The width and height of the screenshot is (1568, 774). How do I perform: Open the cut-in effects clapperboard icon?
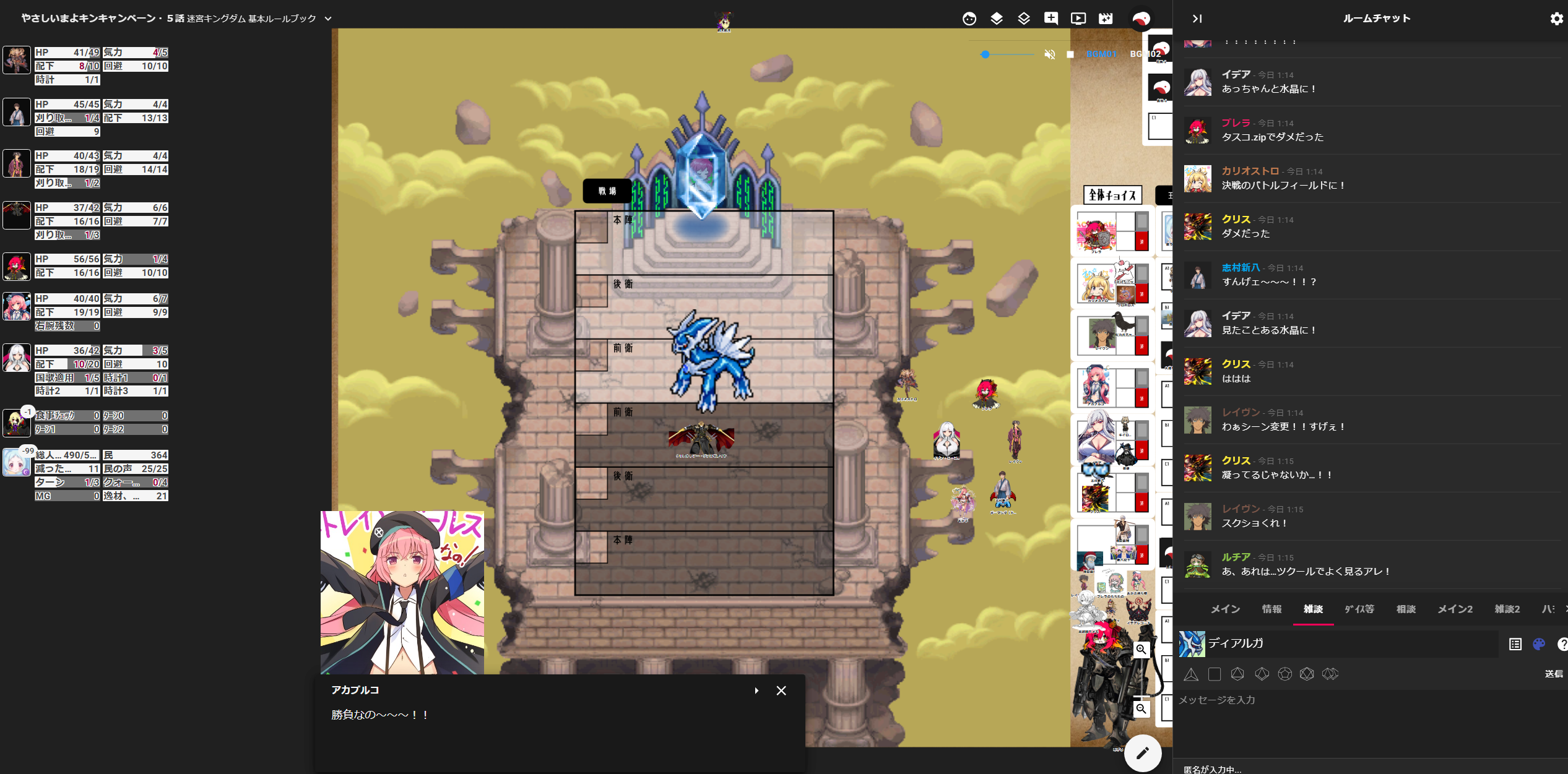tap(1105, 19)
